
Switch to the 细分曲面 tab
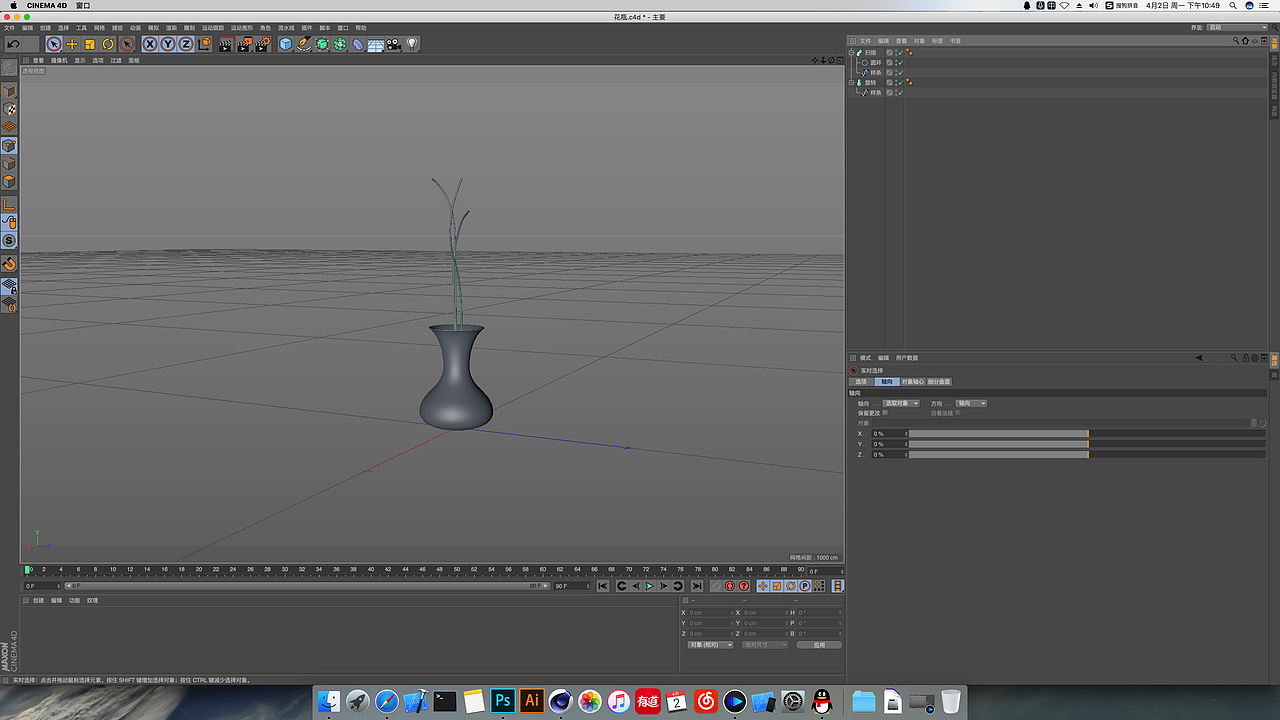939,381
